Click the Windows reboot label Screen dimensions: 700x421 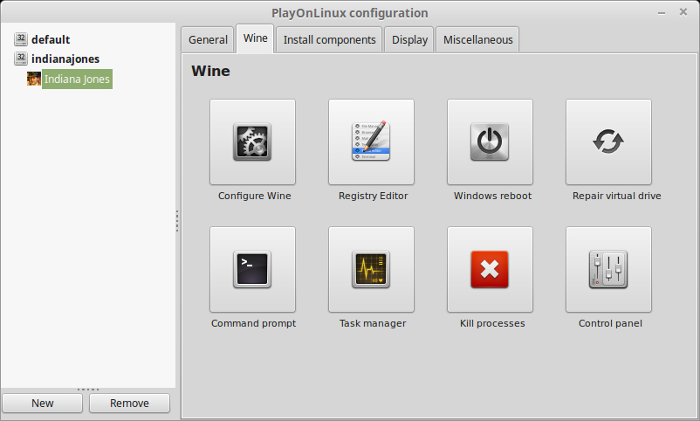pyautogui.click(x=492, y=196)
